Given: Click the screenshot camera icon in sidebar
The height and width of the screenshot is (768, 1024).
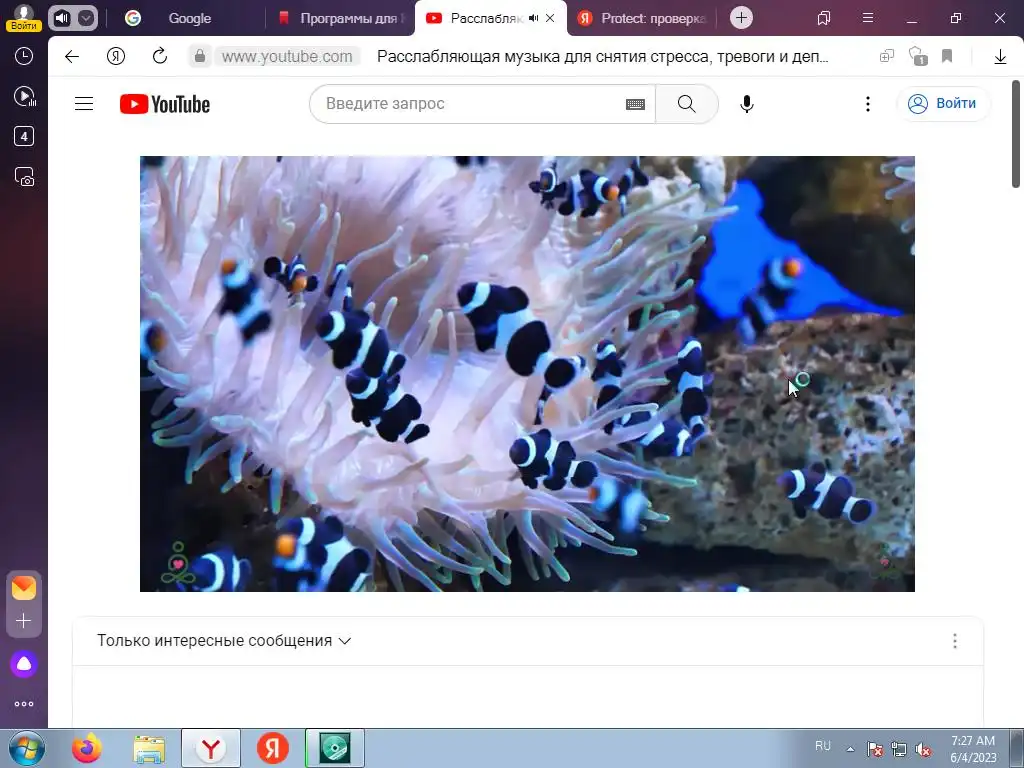Looking at the screenshot, I should pyautogui.click(x=24, y=177).
